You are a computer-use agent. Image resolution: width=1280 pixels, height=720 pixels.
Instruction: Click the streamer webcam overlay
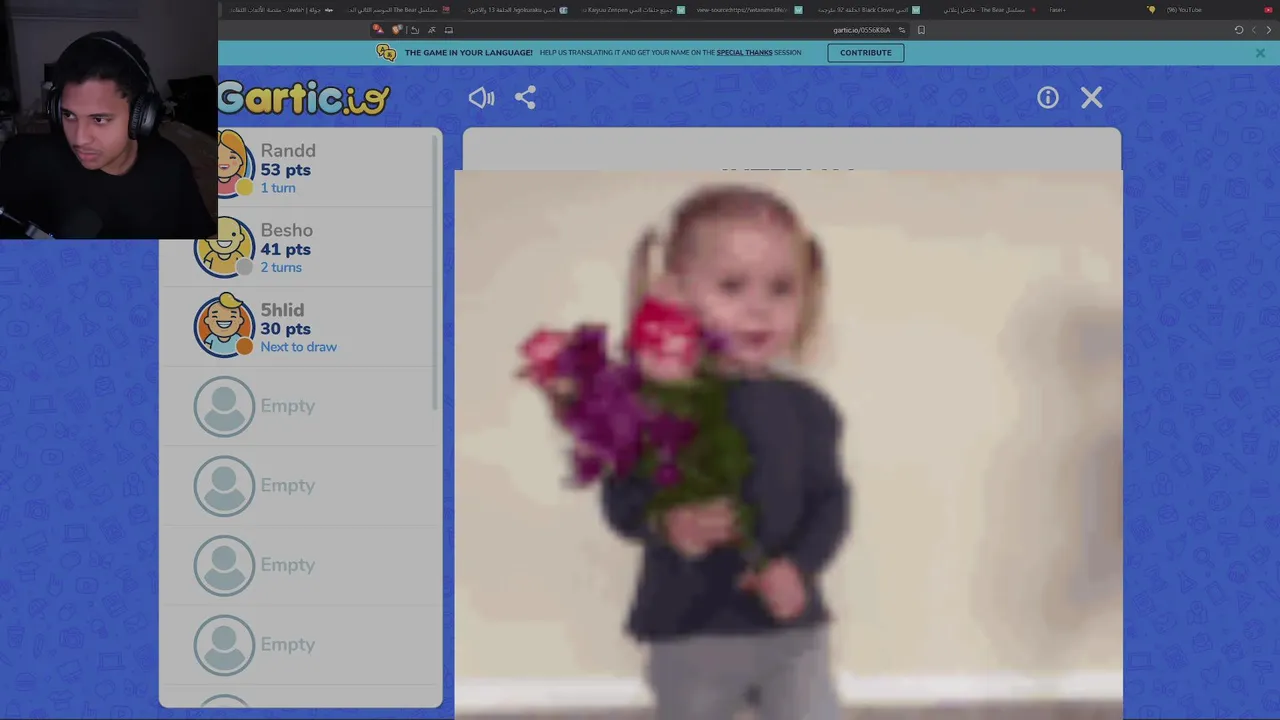(109, 120)
